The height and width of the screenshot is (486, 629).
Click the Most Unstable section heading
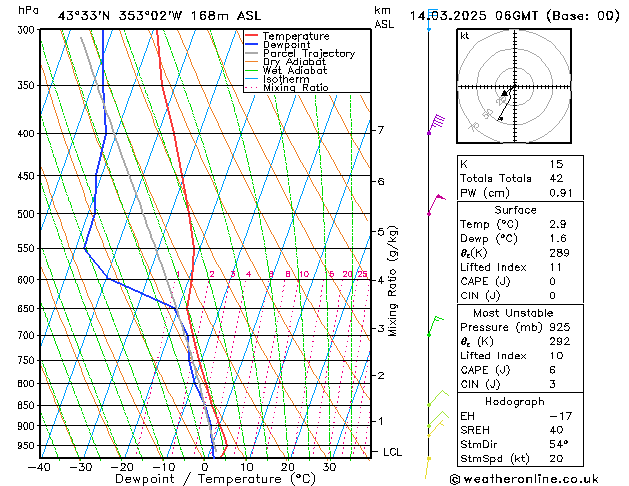[x=513, y=313]
